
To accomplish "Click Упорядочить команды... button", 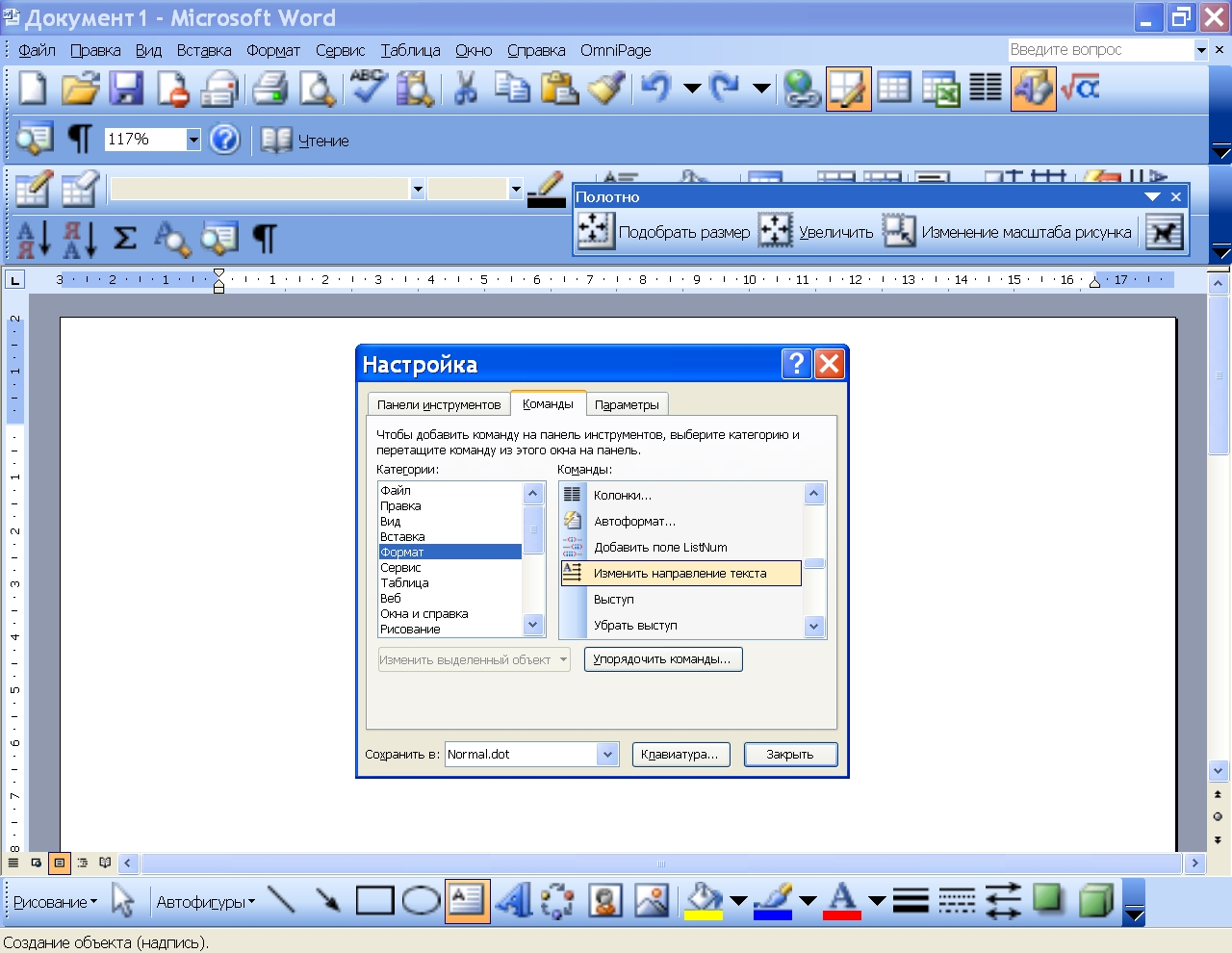I will pos(663,659).
